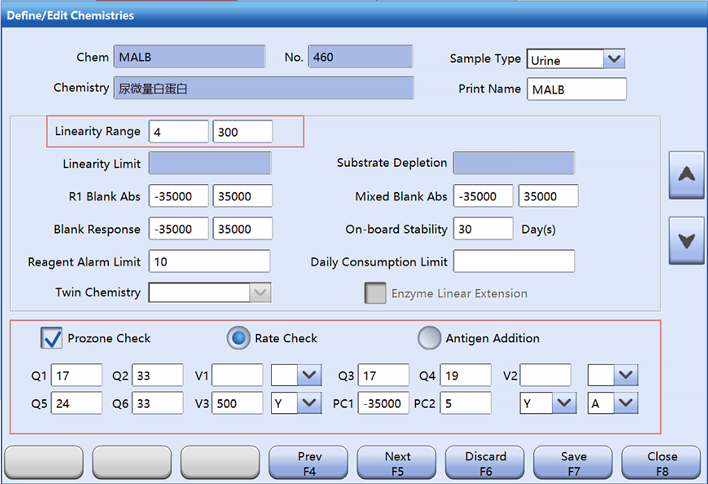The image size is (708, 484).
Task: Open the V3 dropdown showing Y
Action: click(309, 403)
